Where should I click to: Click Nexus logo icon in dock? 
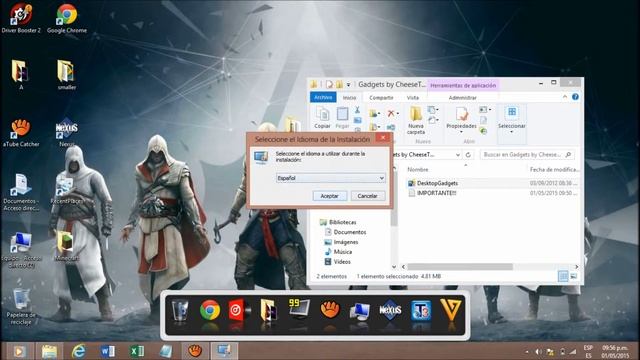(390, 310)
